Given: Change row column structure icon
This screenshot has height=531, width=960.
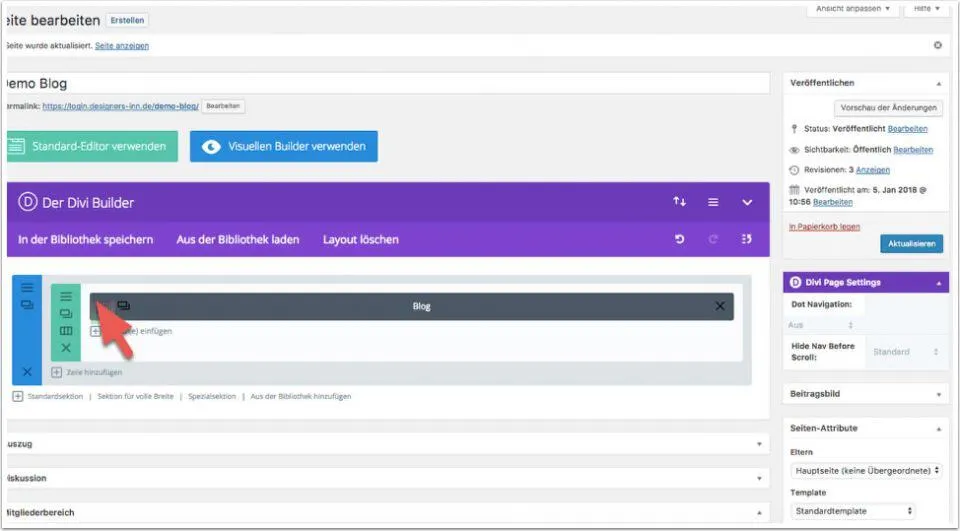Looking at the screenshot, I should pyautogui.click(x=66, y=331).
